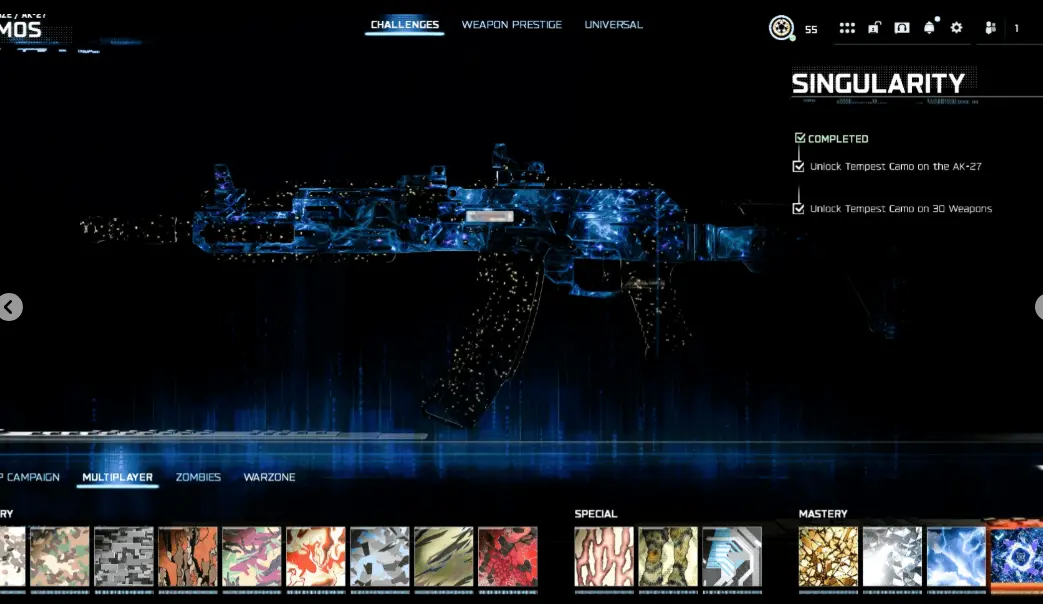Select the gold Mastery camo
Viewport: 1043px width, 604px height.
(x=828, y=557)
